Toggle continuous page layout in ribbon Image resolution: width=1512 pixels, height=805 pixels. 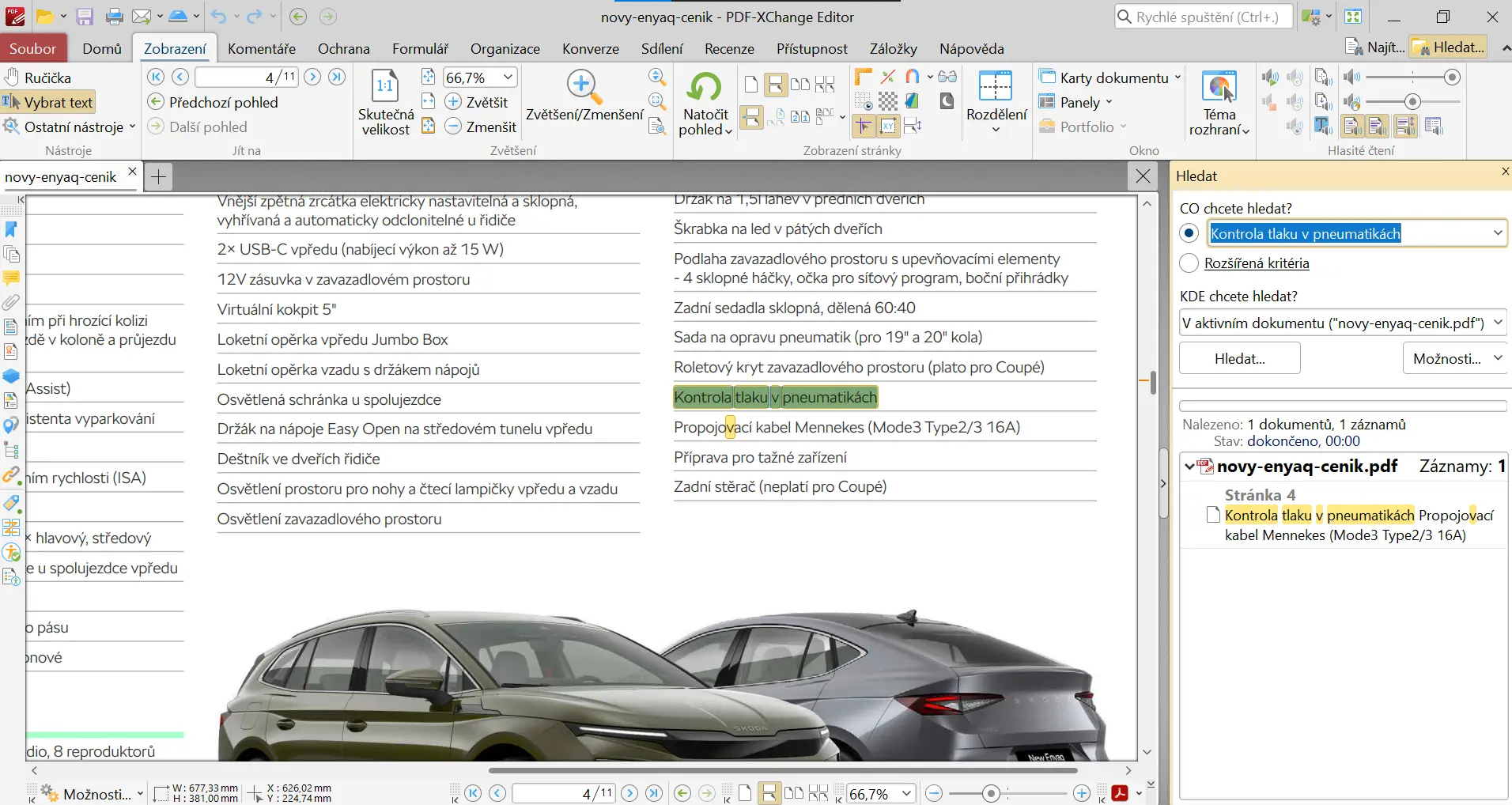[776, 84]
